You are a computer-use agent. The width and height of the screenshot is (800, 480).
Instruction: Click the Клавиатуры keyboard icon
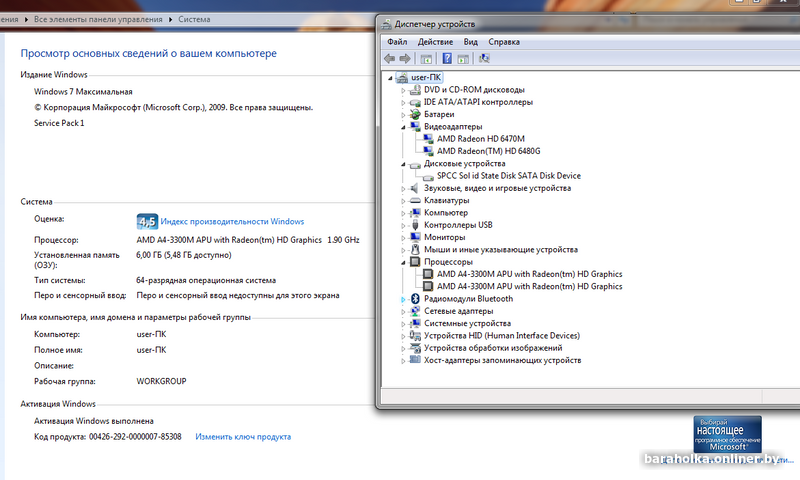point(415,200)
